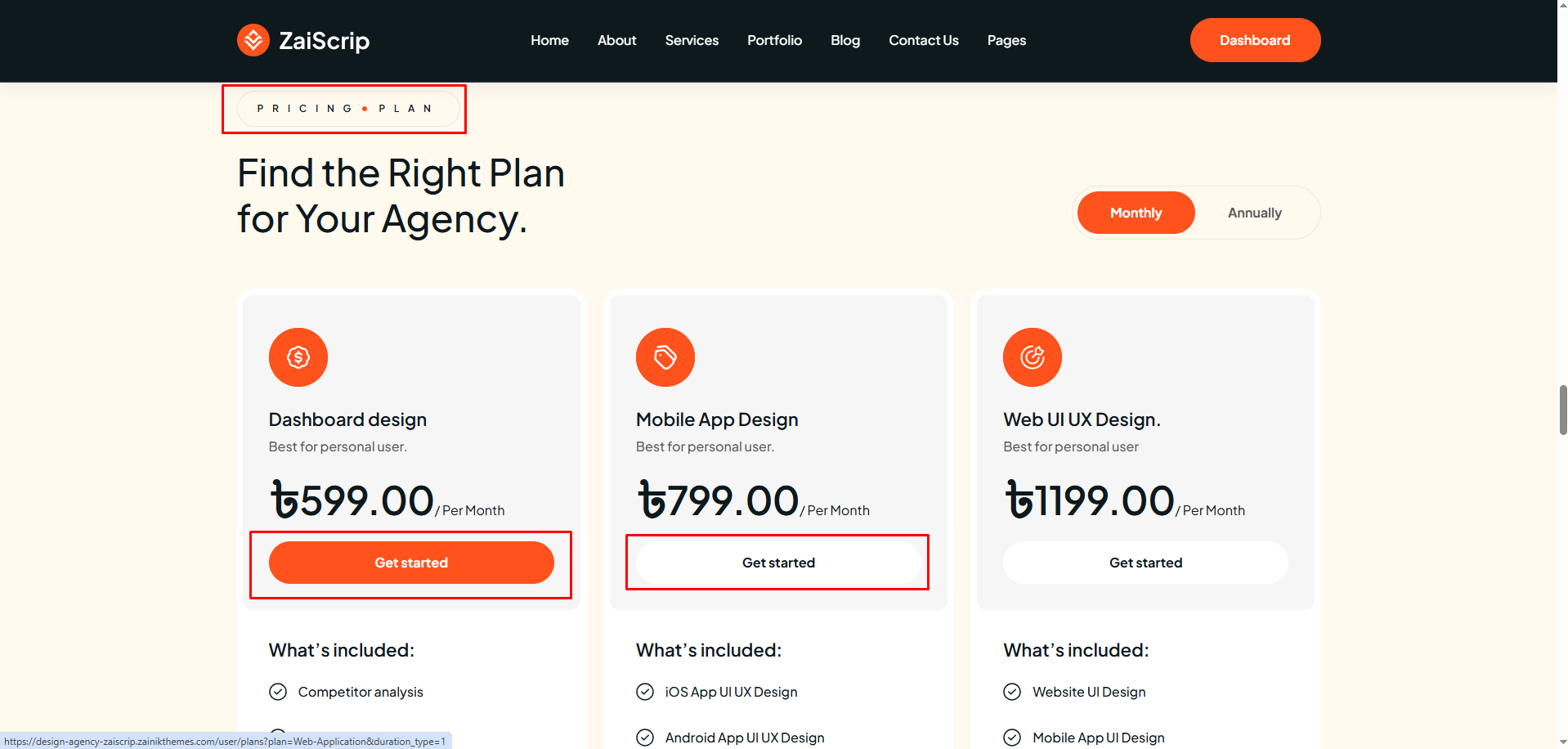Open the Services nav item
This screenshot has height=749, width=1568.
tap(692, 40)
